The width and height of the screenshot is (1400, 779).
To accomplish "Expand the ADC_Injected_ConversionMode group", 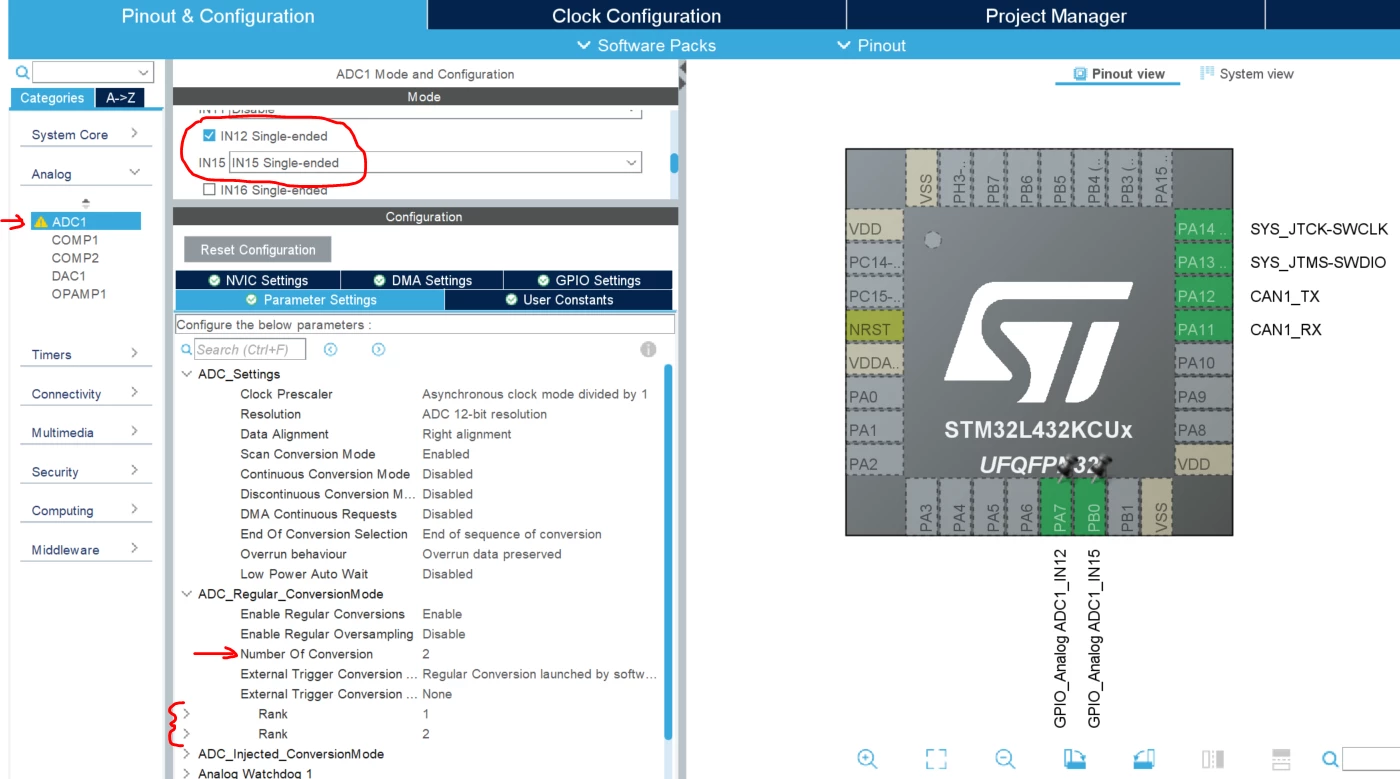I will click(x=186, y=754).
